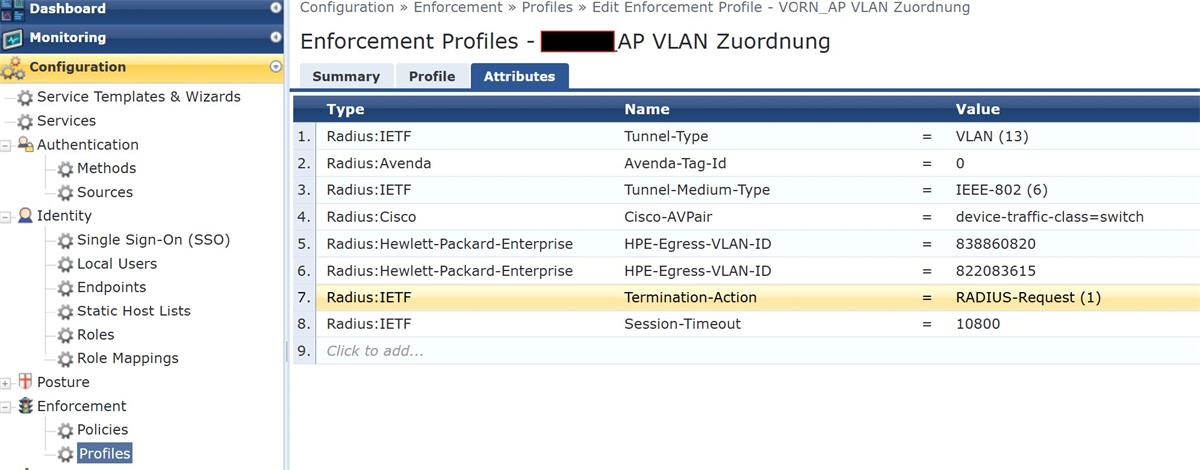This screenshot has height=470, width=1200.
Task: Open Role Mappings in sidebar
Action: pos(127,358)
